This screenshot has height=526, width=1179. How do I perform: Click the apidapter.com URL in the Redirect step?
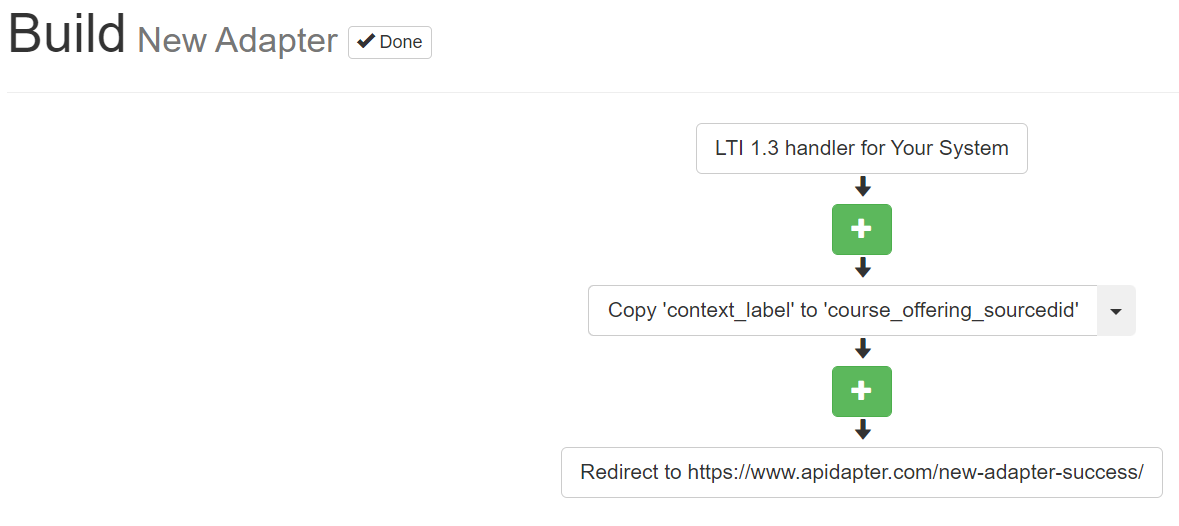[915, 472]
